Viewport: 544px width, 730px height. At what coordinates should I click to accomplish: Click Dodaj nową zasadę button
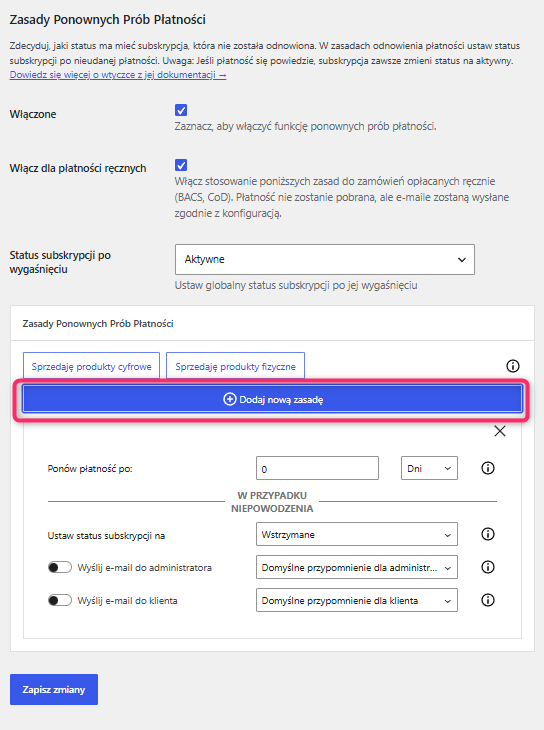[272, 399]
